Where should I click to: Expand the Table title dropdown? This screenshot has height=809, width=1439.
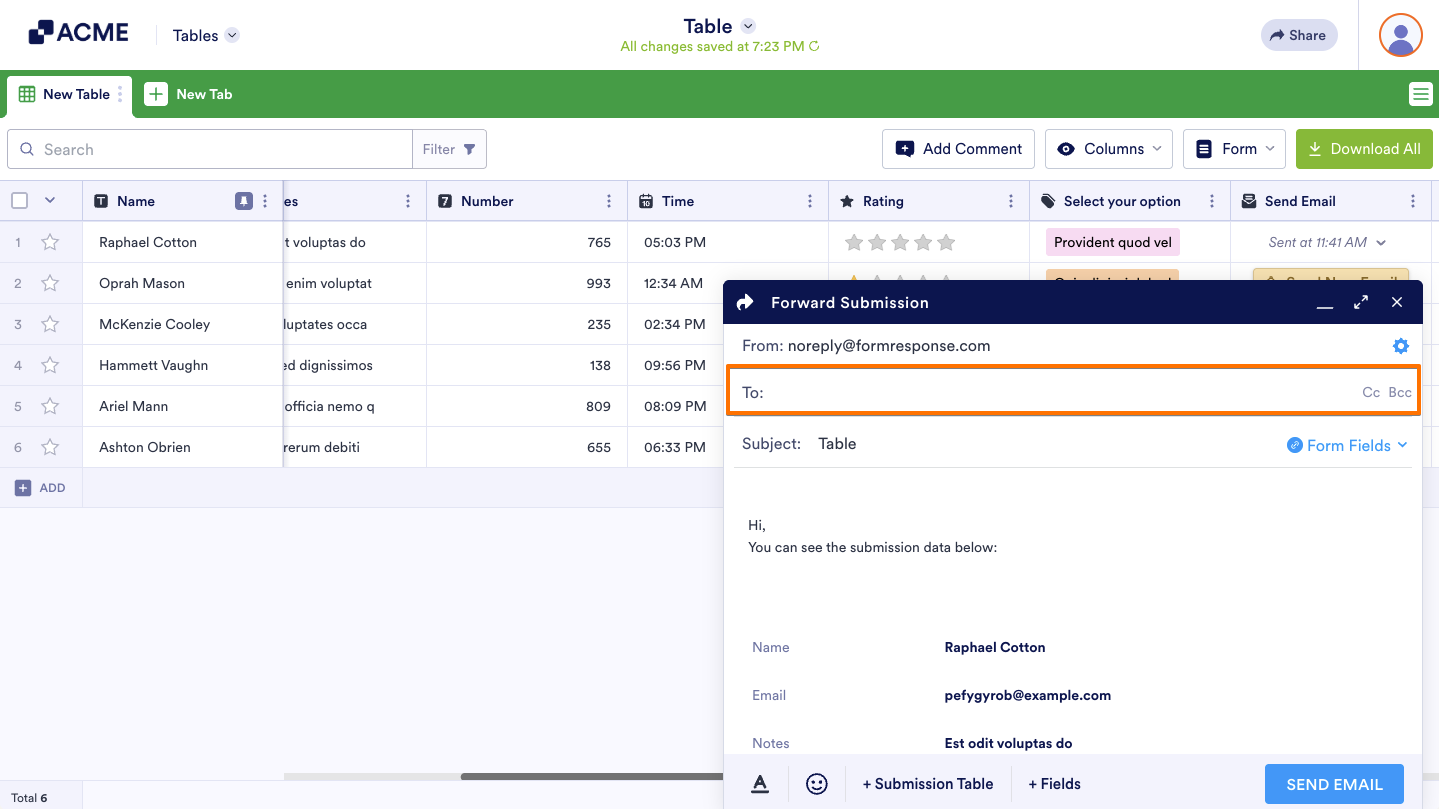point(748,26)
